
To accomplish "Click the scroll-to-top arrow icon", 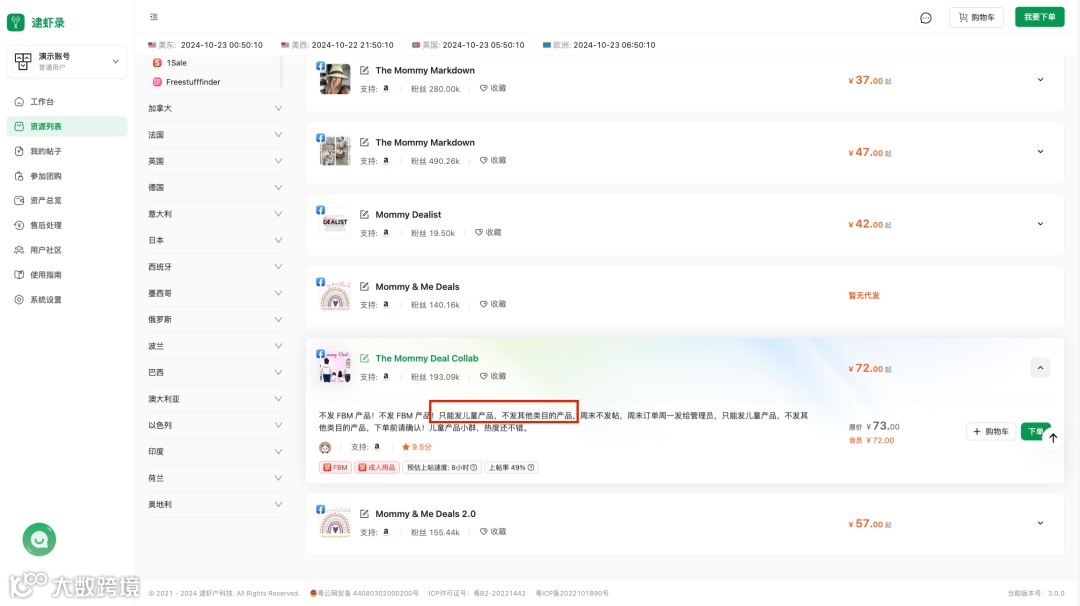I will coord(1053,438).
